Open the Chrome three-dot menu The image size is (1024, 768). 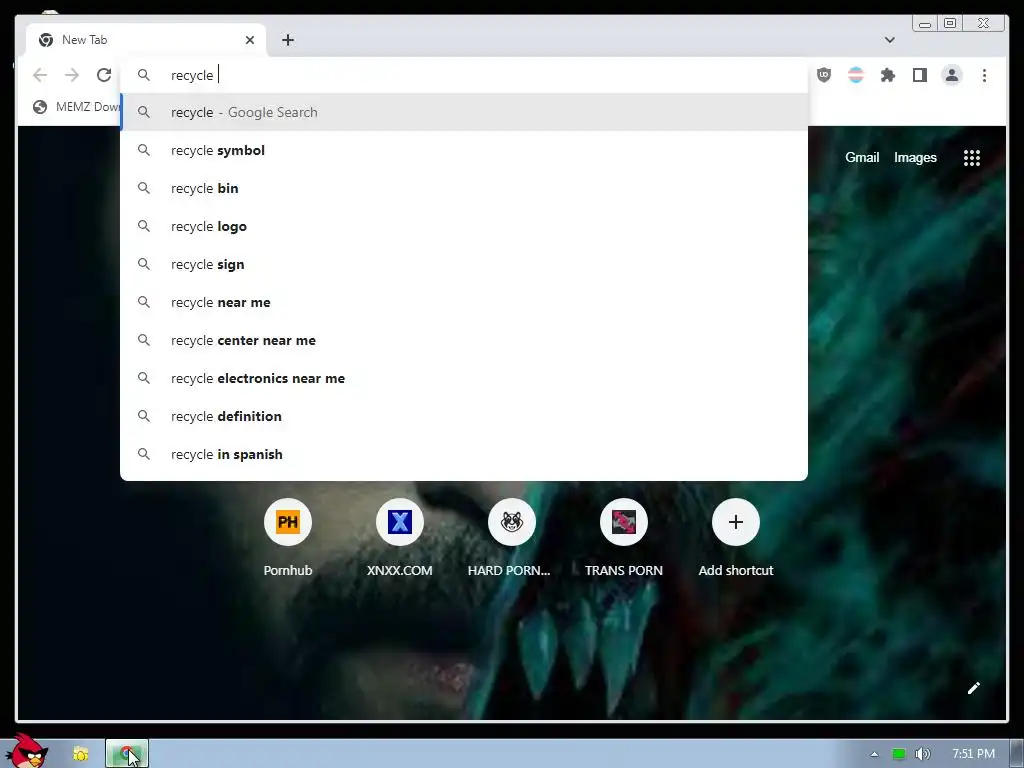(x=984, y=75)
